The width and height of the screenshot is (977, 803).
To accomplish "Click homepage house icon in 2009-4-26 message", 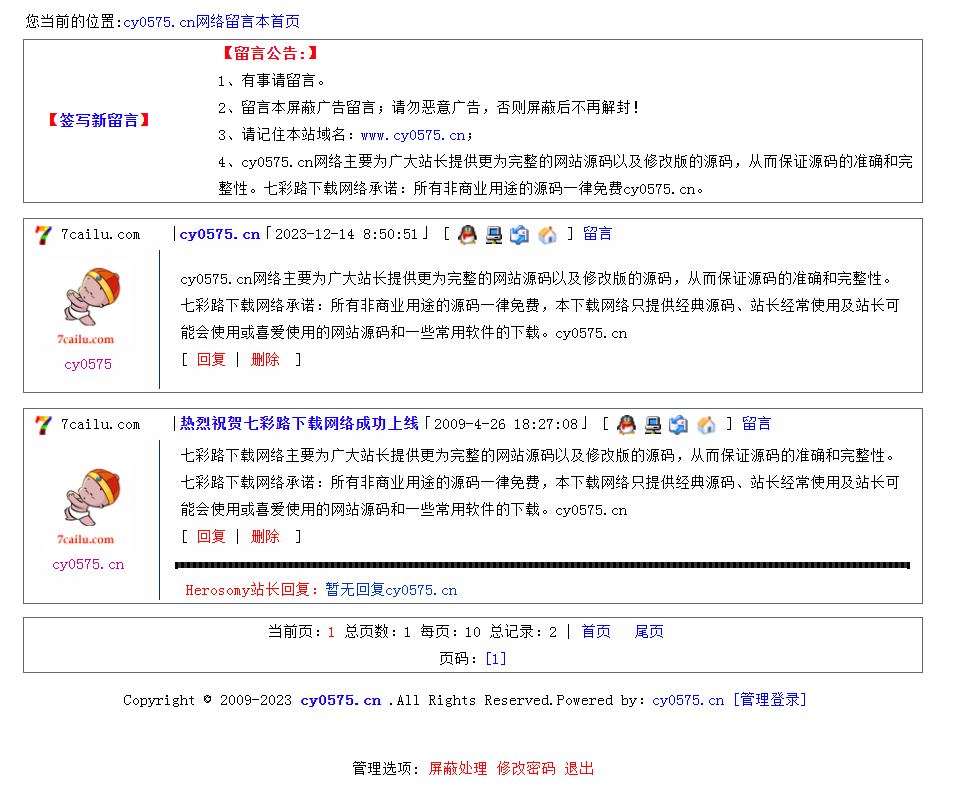I will (706, 425).
